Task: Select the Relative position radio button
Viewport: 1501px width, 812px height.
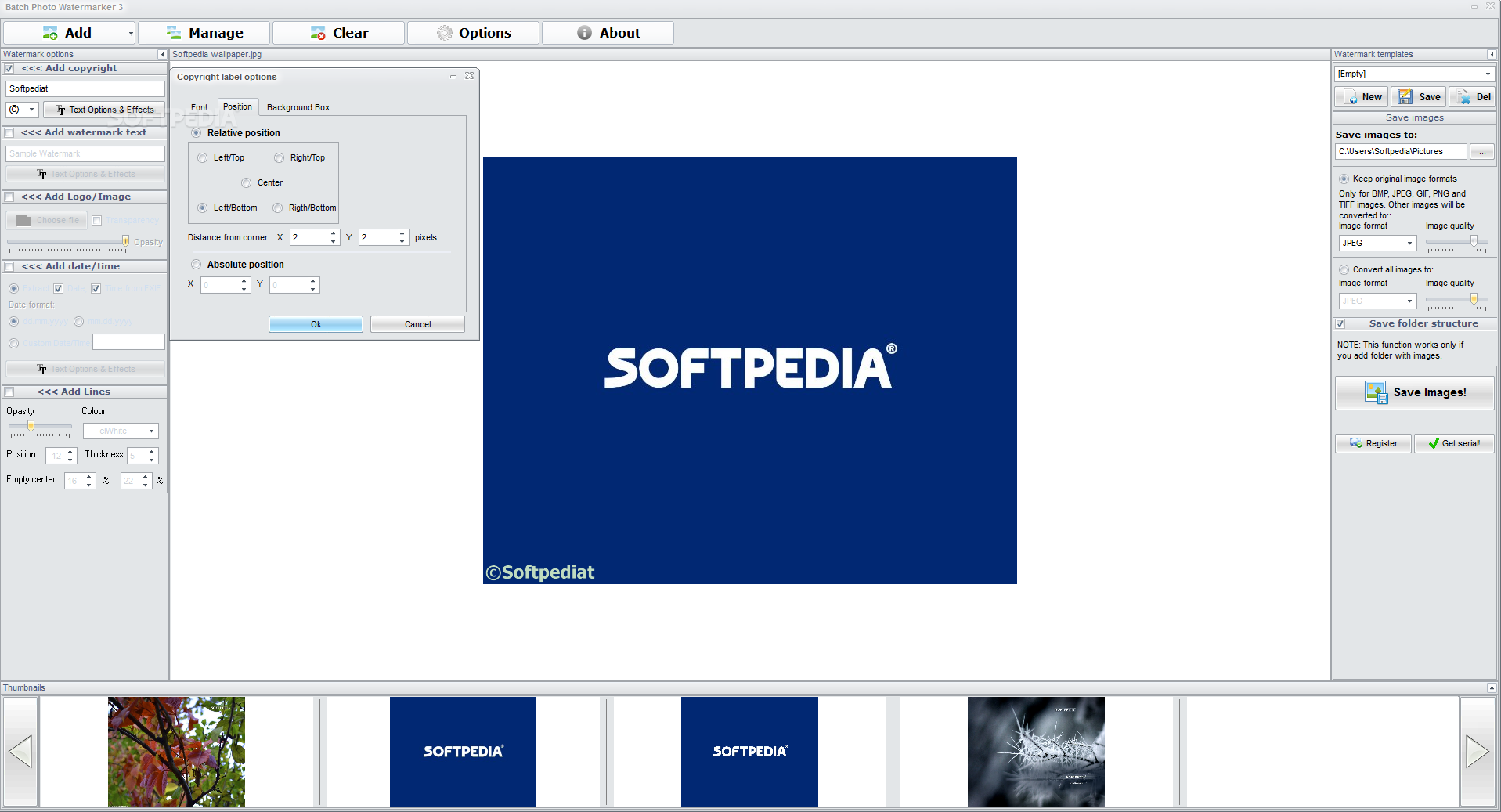Action: [x=197, y=133]
